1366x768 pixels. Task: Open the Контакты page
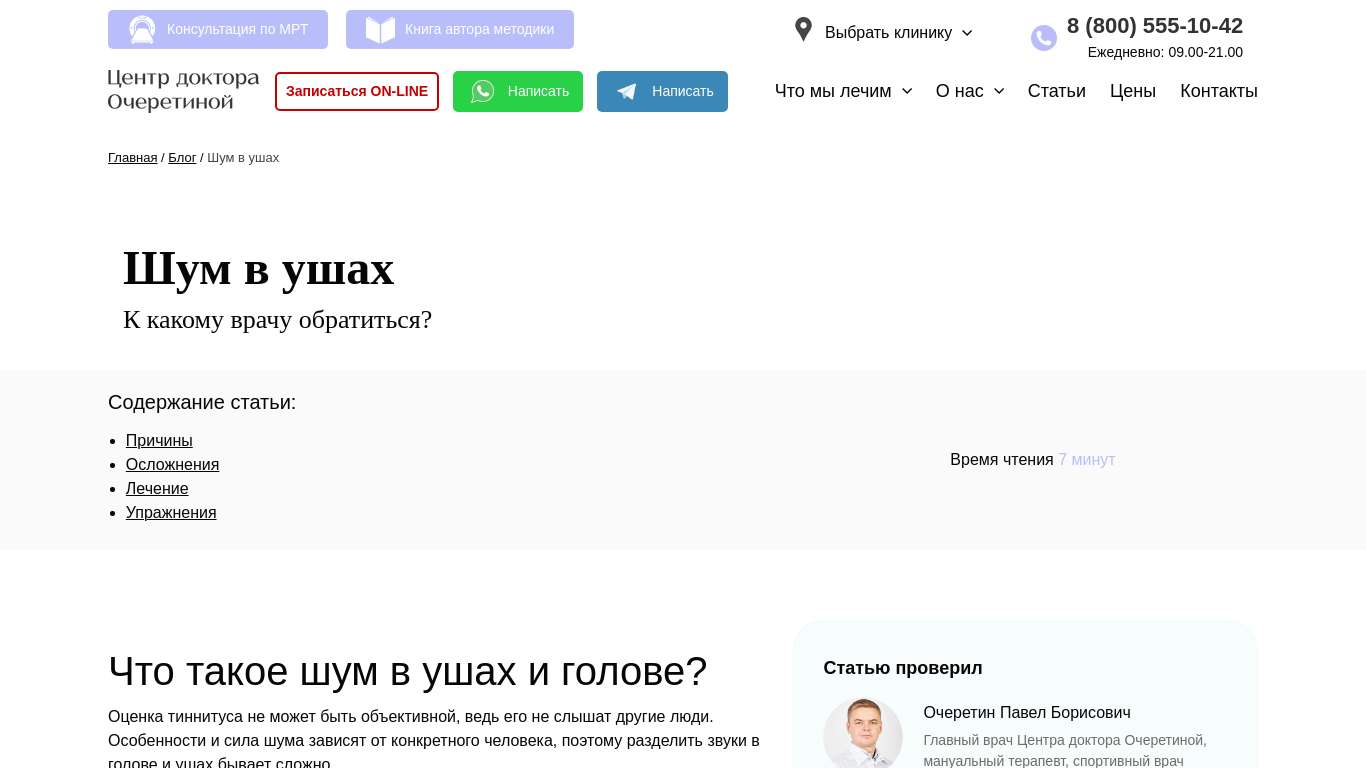(x=1218, y=91)
